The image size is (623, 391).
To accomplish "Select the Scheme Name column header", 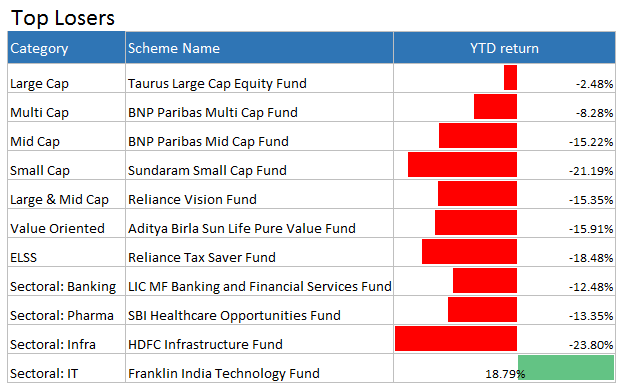I will pos(259,48).
